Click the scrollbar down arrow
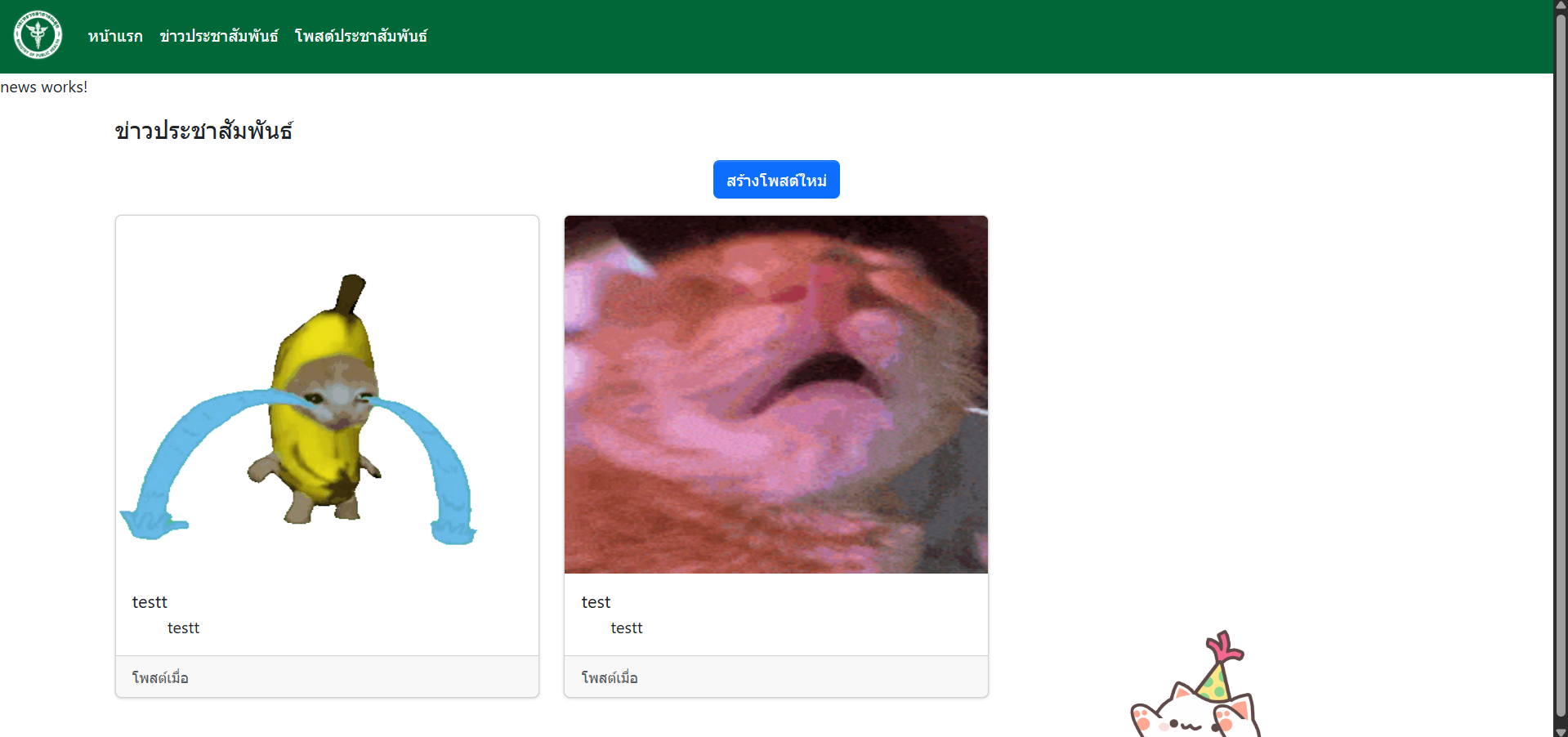 (1560, 731)
